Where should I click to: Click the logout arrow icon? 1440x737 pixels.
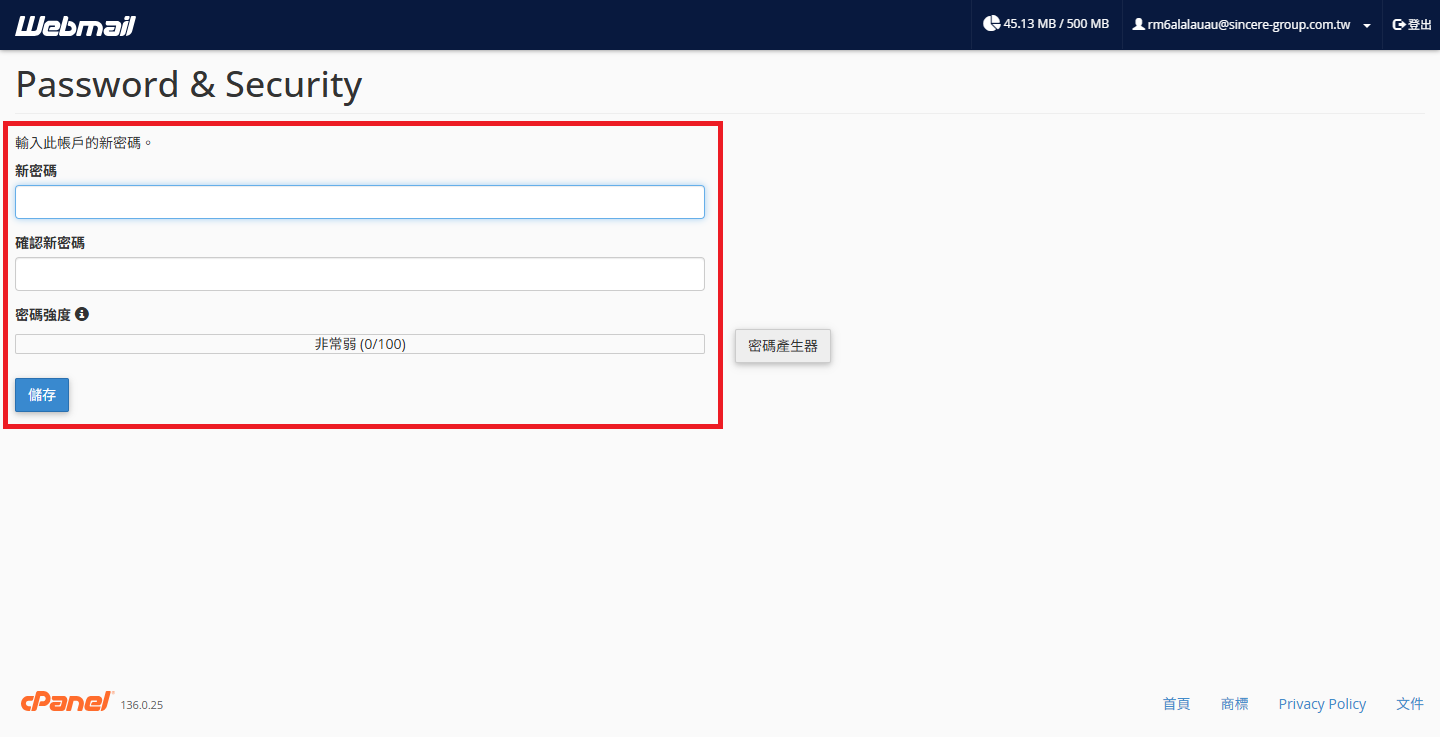tap(1399, 24)
